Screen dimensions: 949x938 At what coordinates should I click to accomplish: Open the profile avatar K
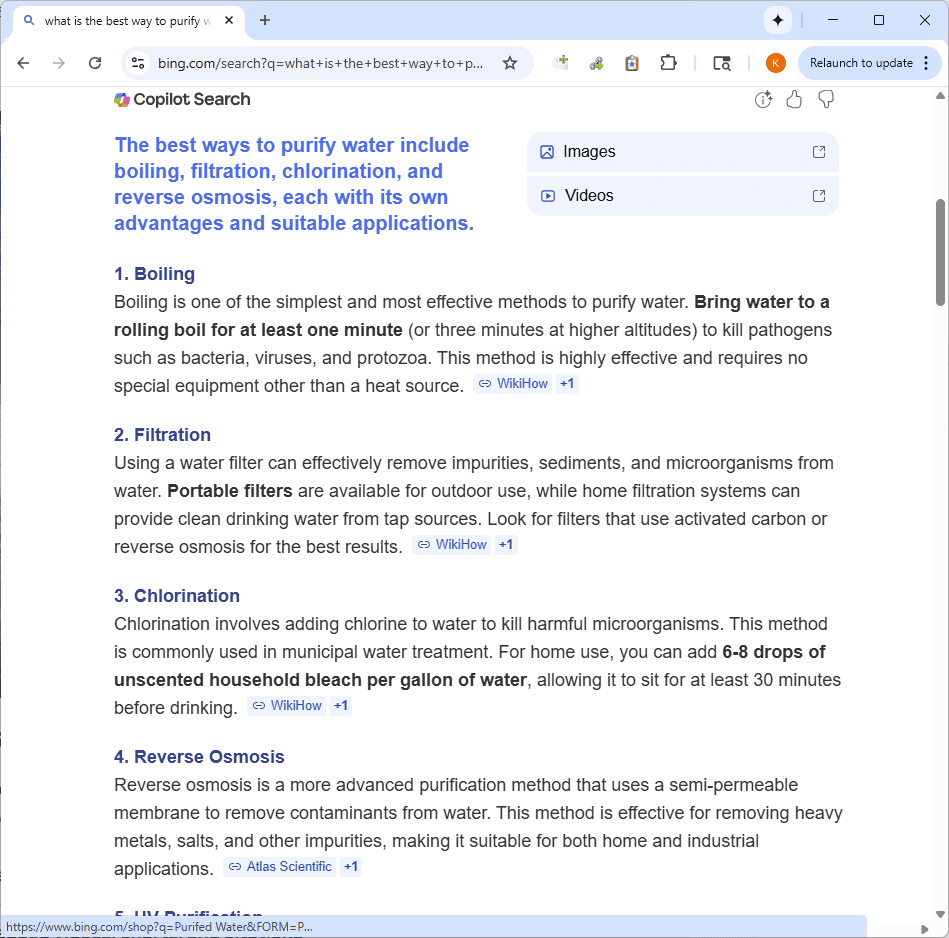coord(775,63)
